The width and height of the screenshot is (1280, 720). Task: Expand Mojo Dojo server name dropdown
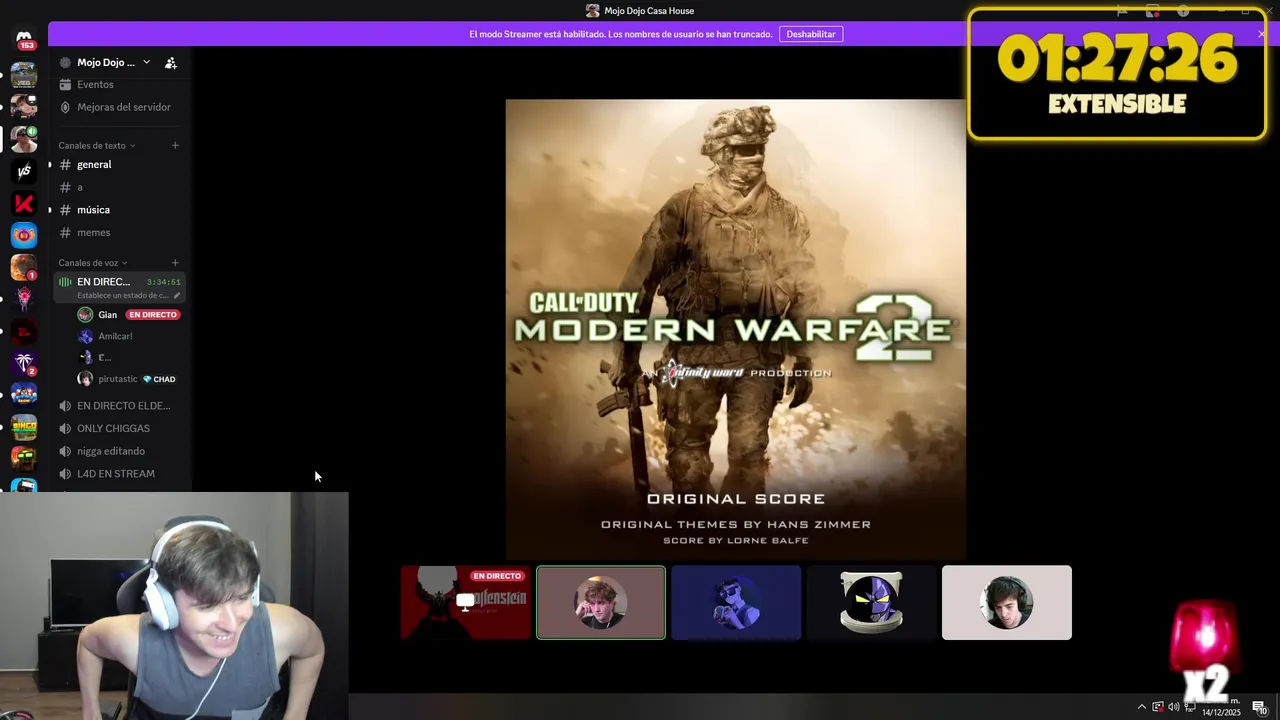pos(146,62)
